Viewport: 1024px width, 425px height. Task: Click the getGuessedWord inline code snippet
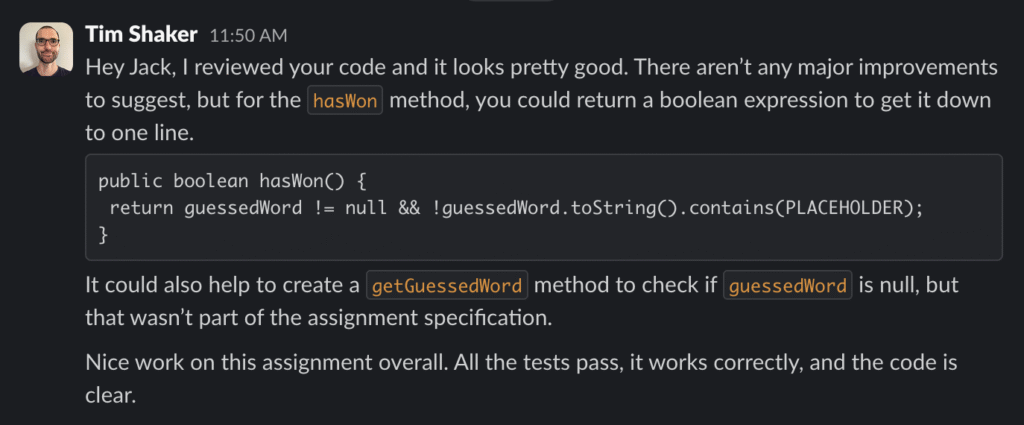pyautogui.click(x=447, y=286)
